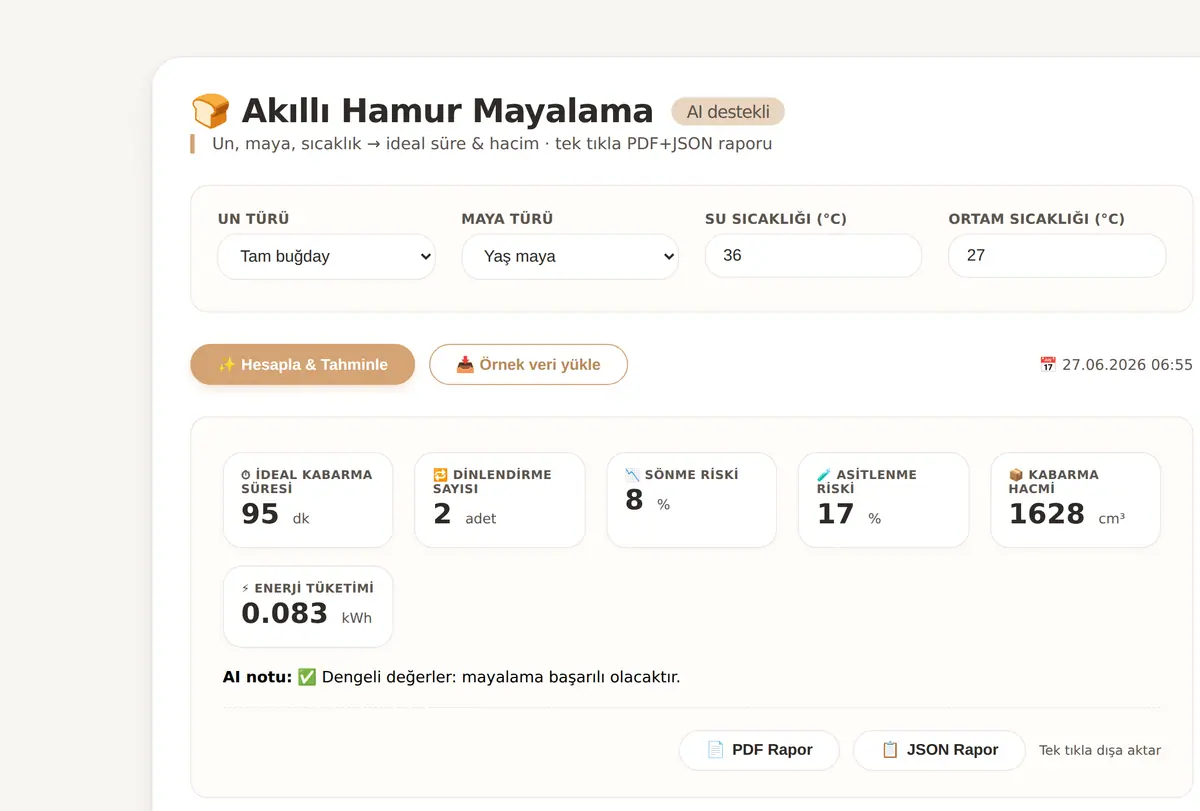The height and width of the screenshot is (811, 1200).
Task: Click the 2 adet resting count value
Action: [464, 514]
